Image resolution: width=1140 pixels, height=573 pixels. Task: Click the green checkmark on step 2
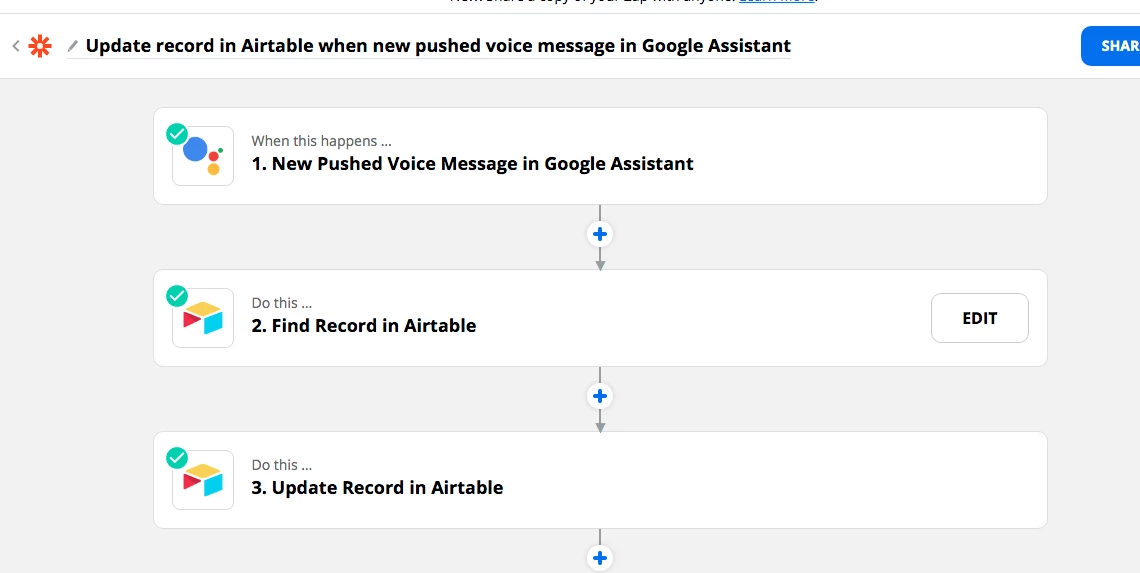(177, 296)
